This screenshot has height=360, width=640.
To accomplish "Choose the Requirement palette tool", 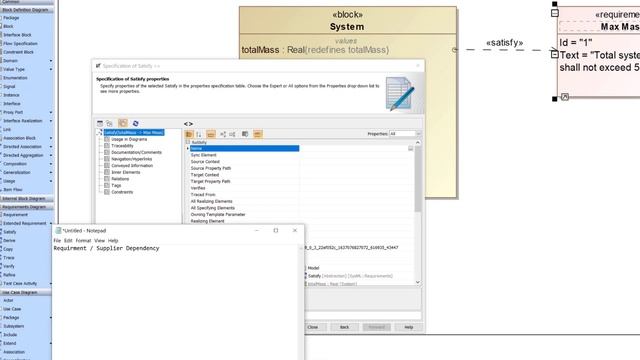I will [16, 215].
